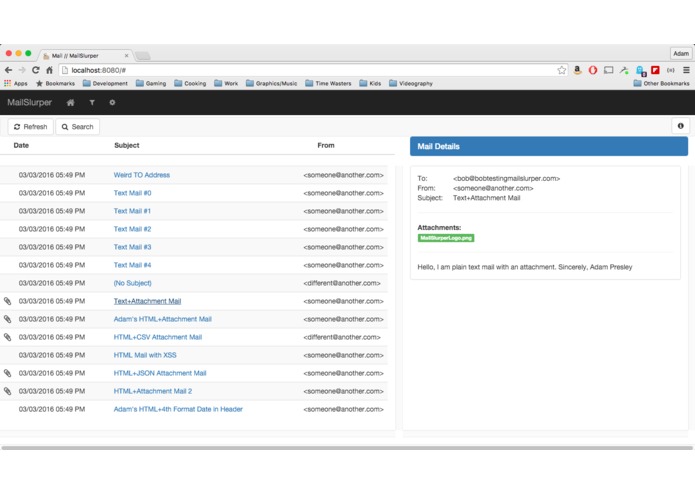Image resolution: width=695 pixels, height=494 pixels.
Task: Open Text Mail #0
Action: [133, 193]
